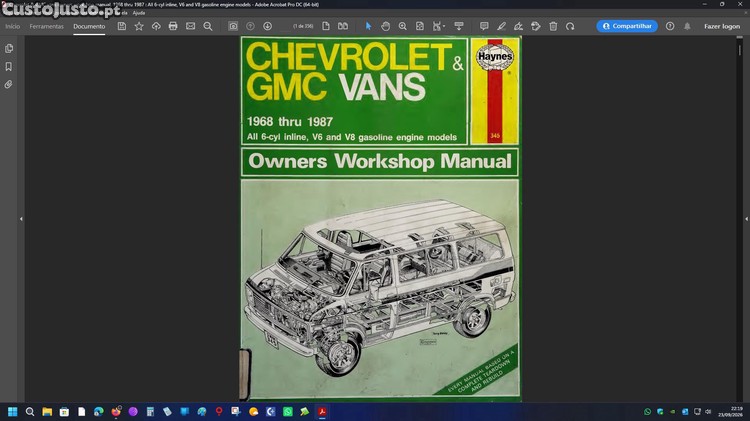750x421 pixels.
Task: Switch to the Ferramentas tab
Action: [x=46, y=26]
